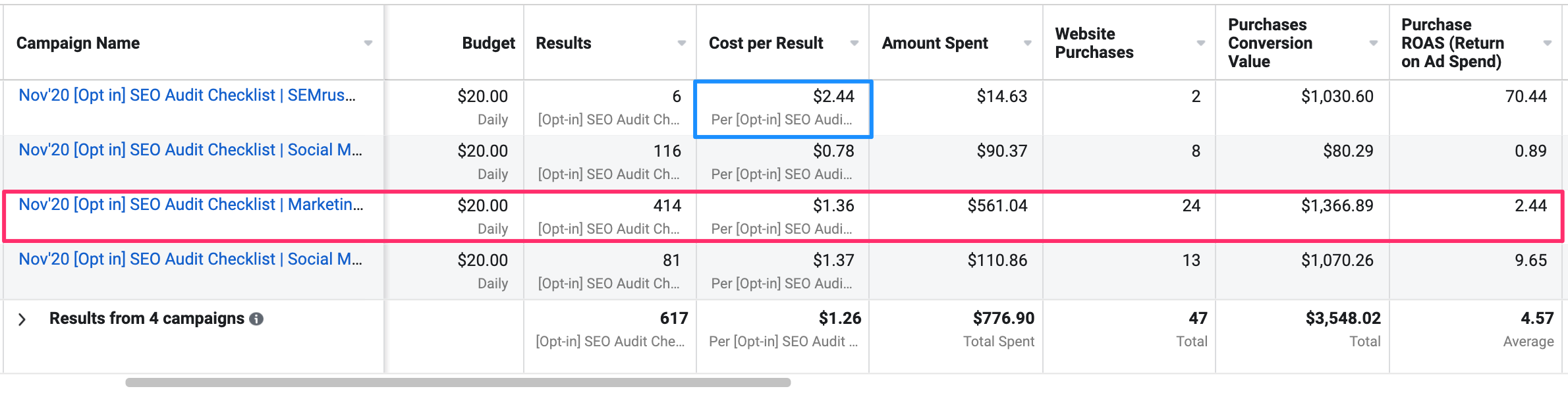This screenshot has width=1568, height=395.
Task: Click the 414 results value
Action: (x=667, y=206)
